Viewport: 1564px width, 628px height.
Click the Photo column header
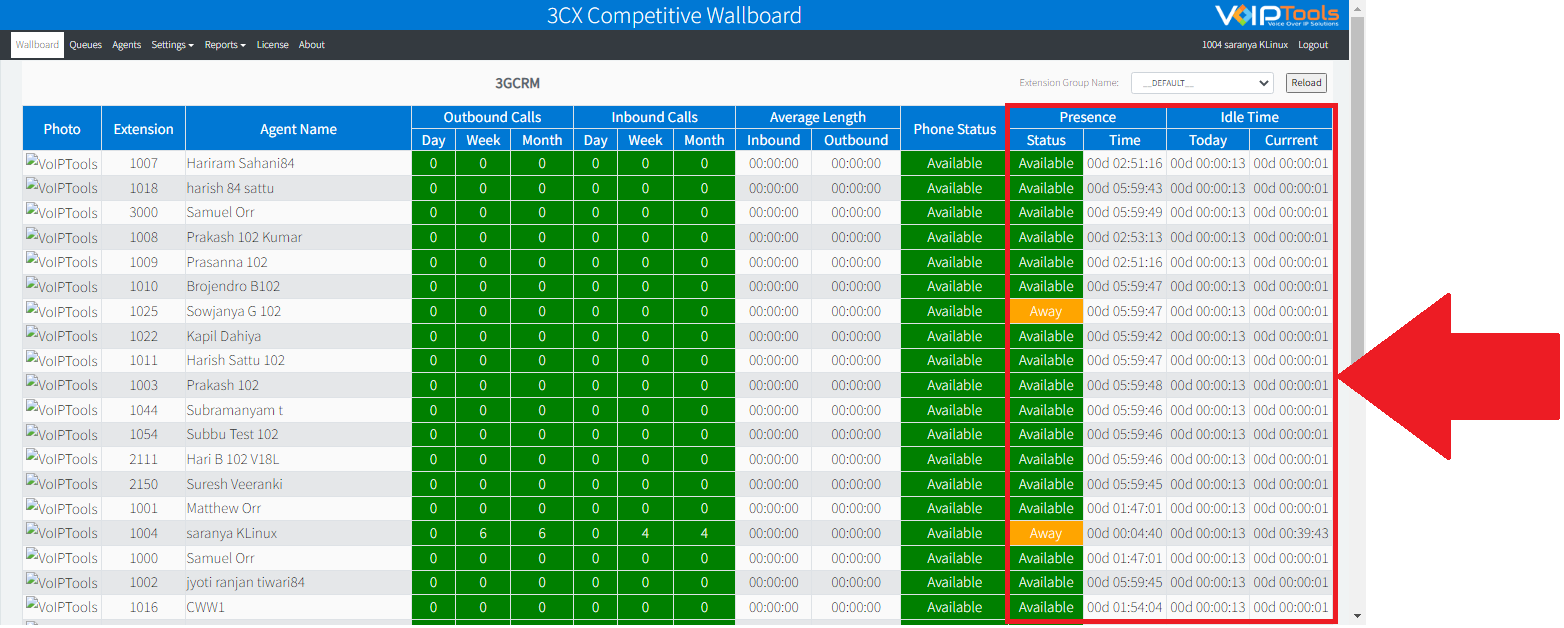pyautogui.click(x=62, y=129)
